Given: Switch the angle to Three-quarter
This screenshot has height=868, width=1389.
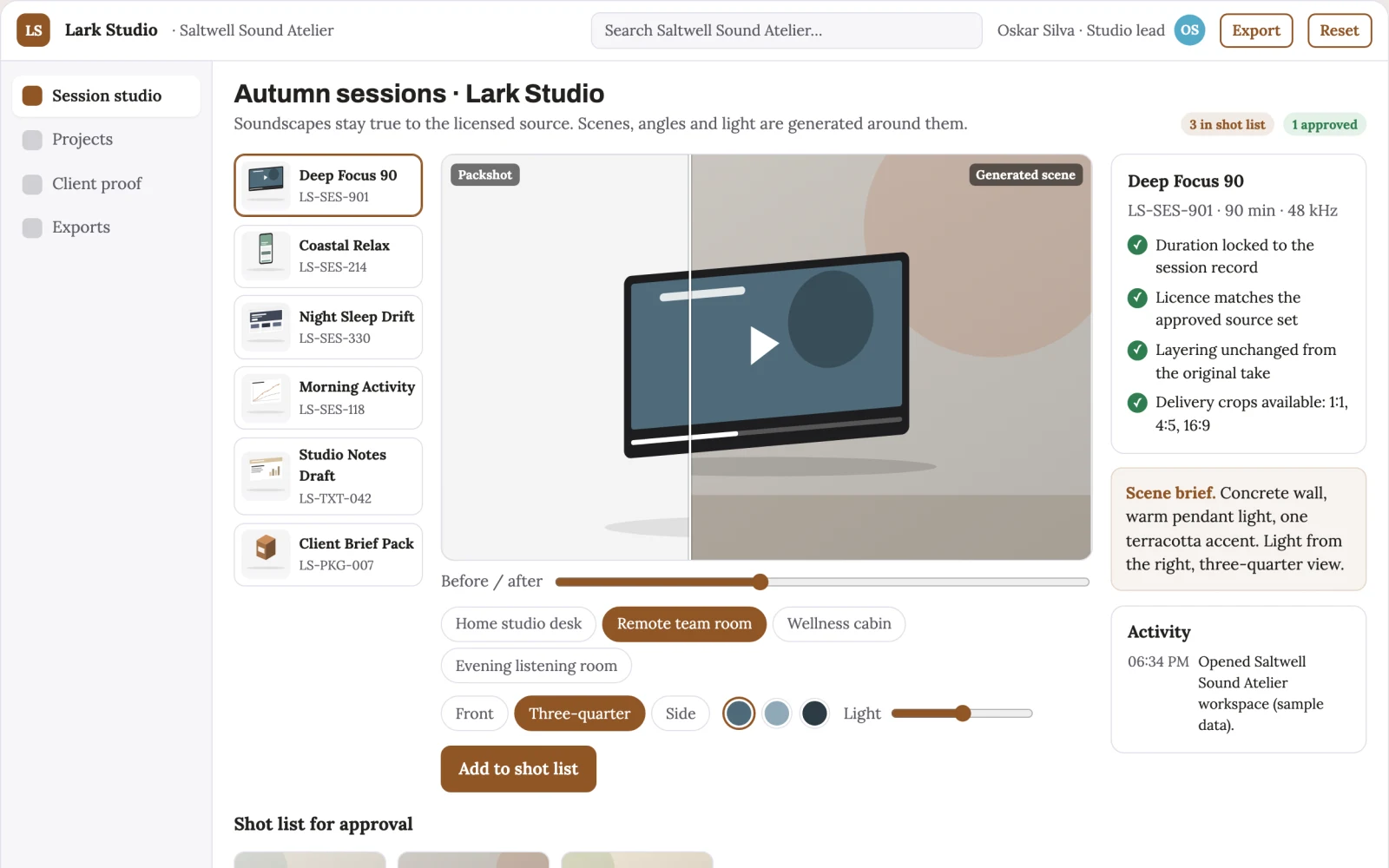Looking at the screenshot, I should (579, 713).
